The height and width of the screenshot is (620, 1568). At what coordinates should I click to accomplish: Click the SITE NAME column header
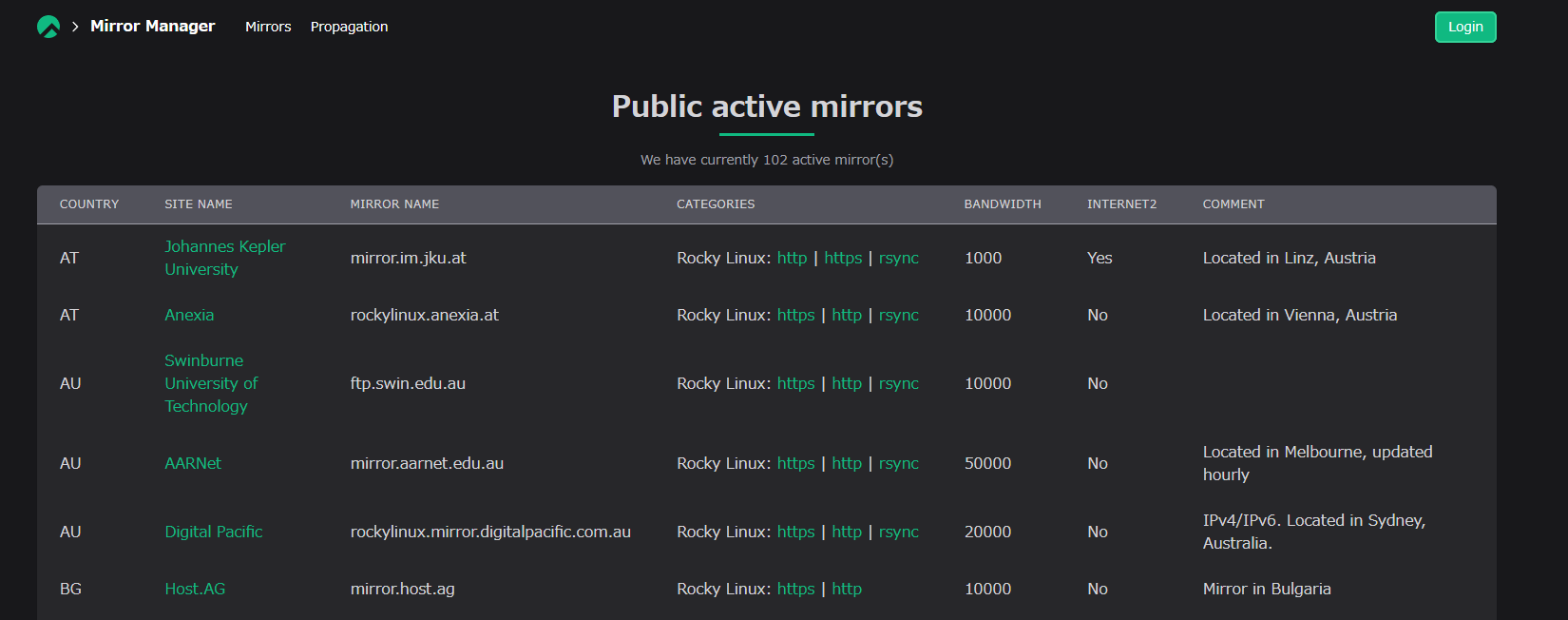(x=199, y=204)
